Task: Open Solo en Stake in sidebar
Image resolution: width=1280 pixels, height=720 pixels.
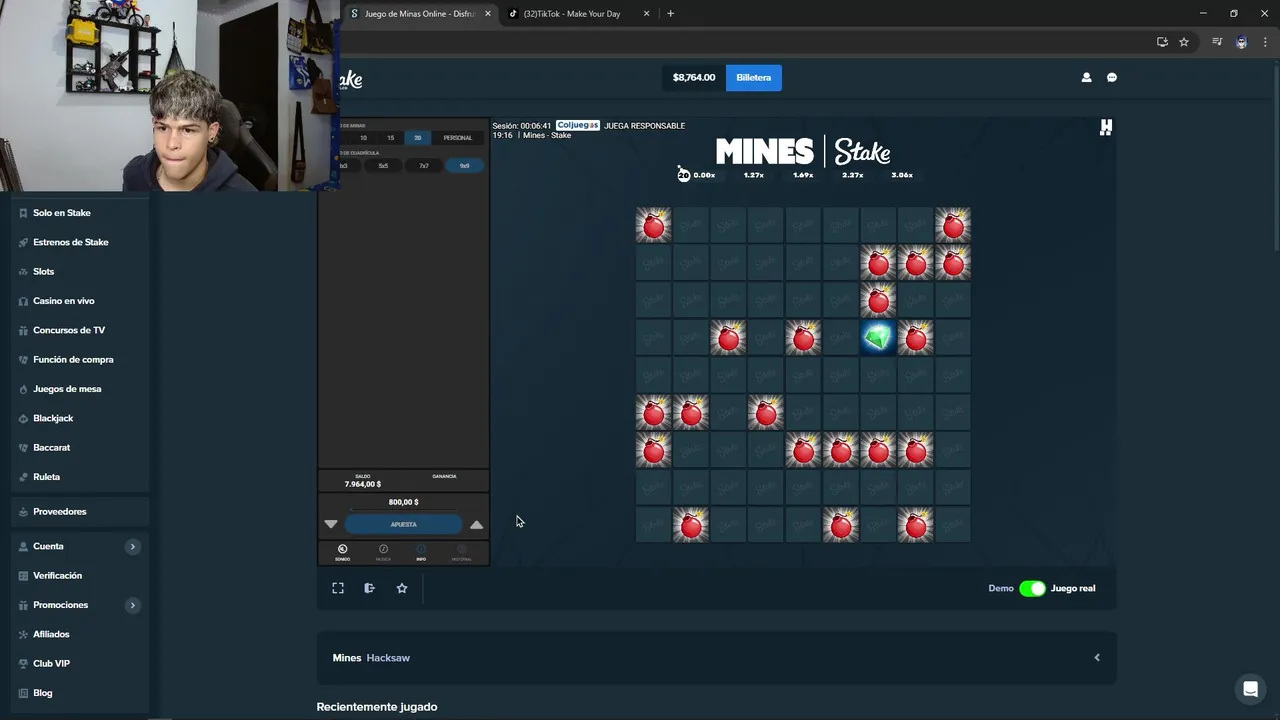Action: (x=62, y=213)
